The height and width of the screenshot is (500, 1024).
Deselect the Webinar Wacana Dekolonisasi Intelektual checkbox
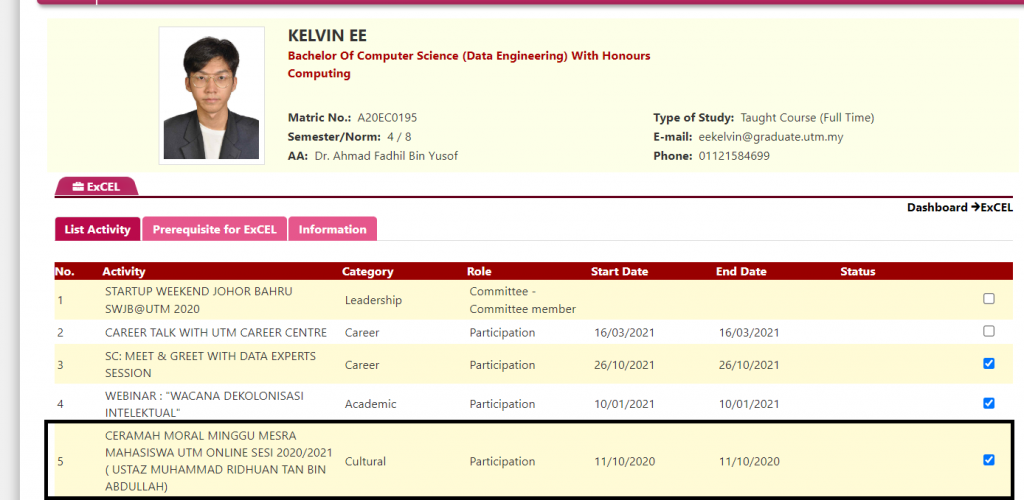pos(988,403)
